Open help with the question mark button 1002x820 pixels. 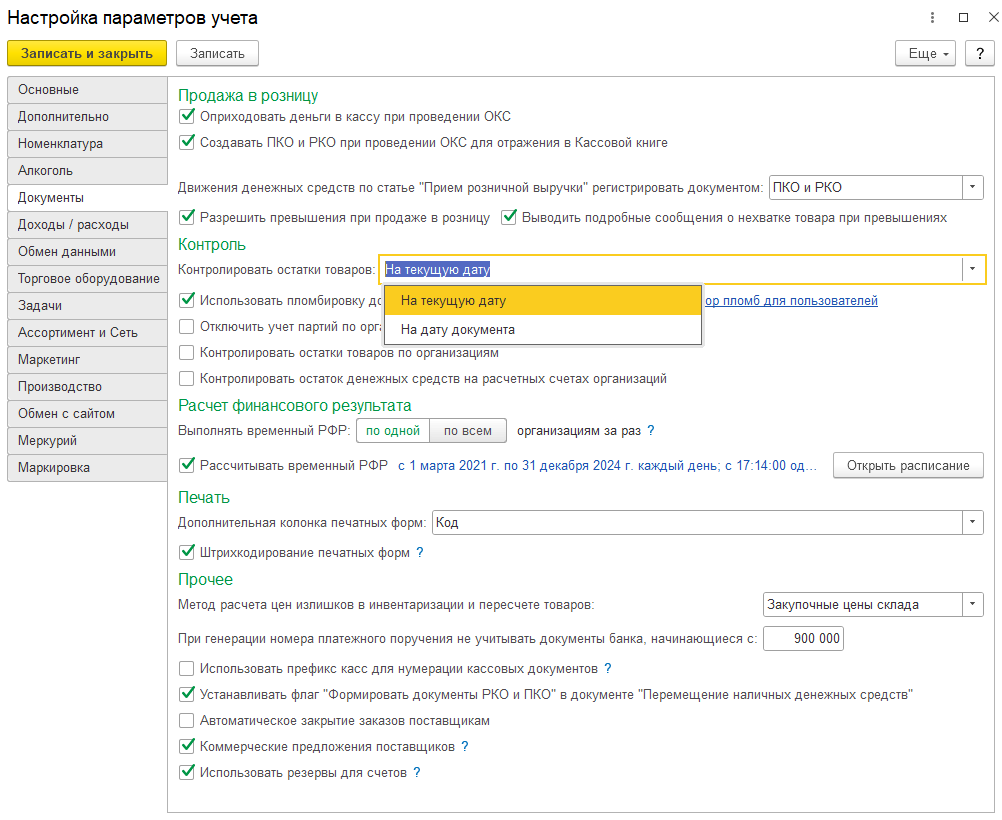coord(980,53)
